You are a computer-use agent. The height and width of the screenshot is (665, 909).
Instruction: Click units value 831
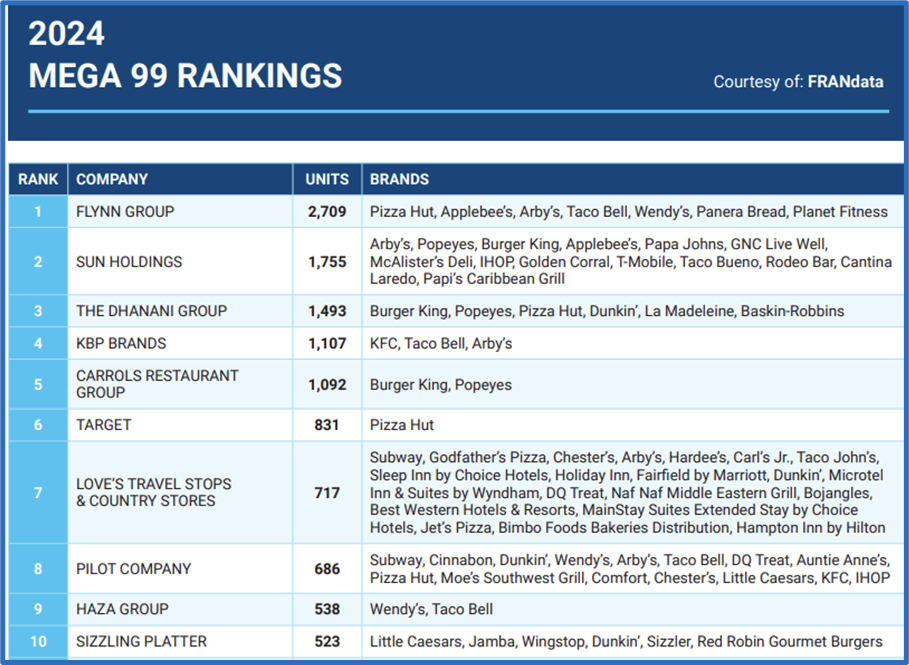click(x=327, y=425)
